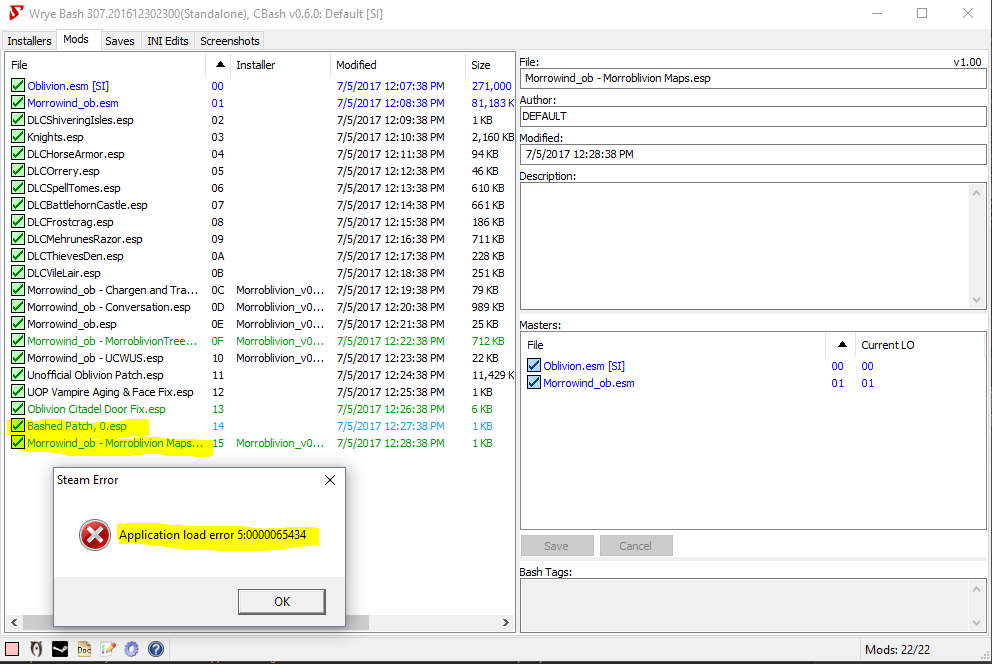Select the Oblivion Citadel Door Fix.esp row
This screenshot has height=664, width=992.
click(261, 409)
